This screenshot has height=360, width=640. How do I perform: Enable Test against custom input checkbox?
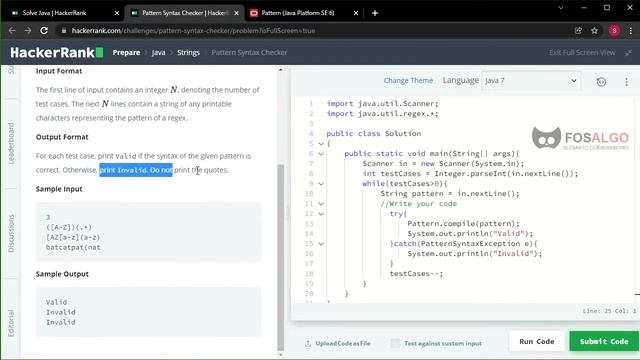395,343
